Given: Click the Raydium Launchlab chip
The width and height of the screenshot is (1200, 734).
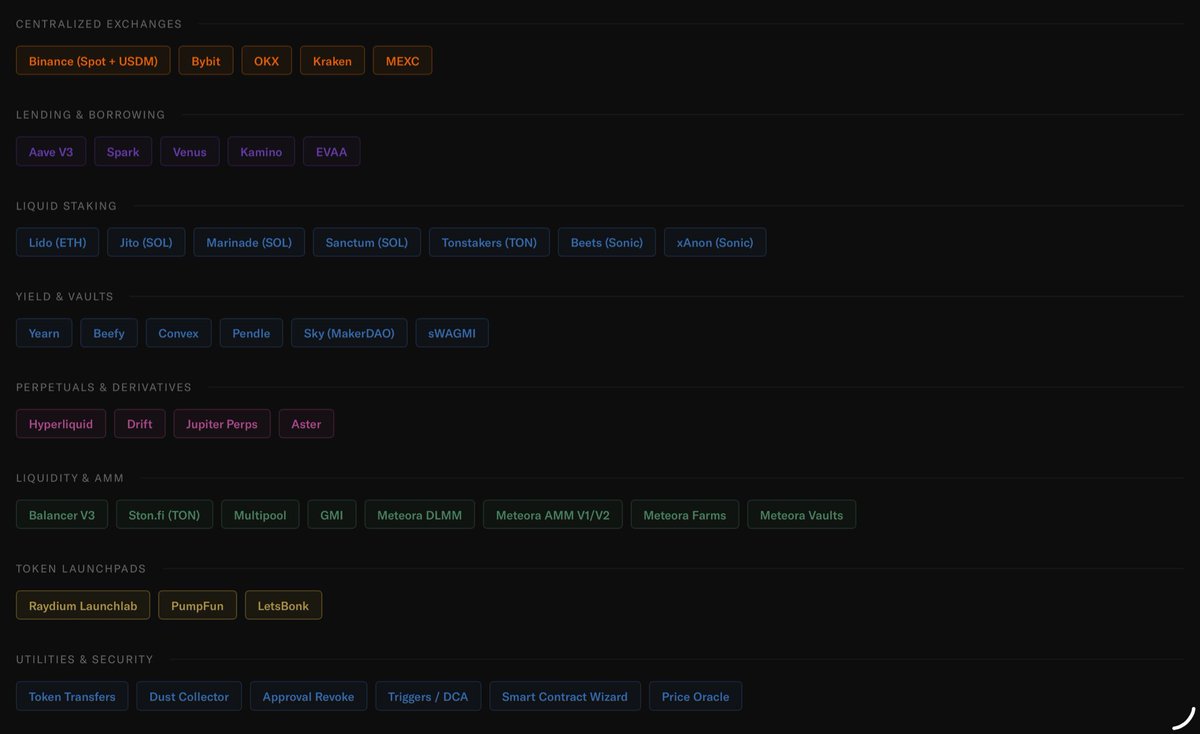Looking at the screenshot, I should (83, 605).
